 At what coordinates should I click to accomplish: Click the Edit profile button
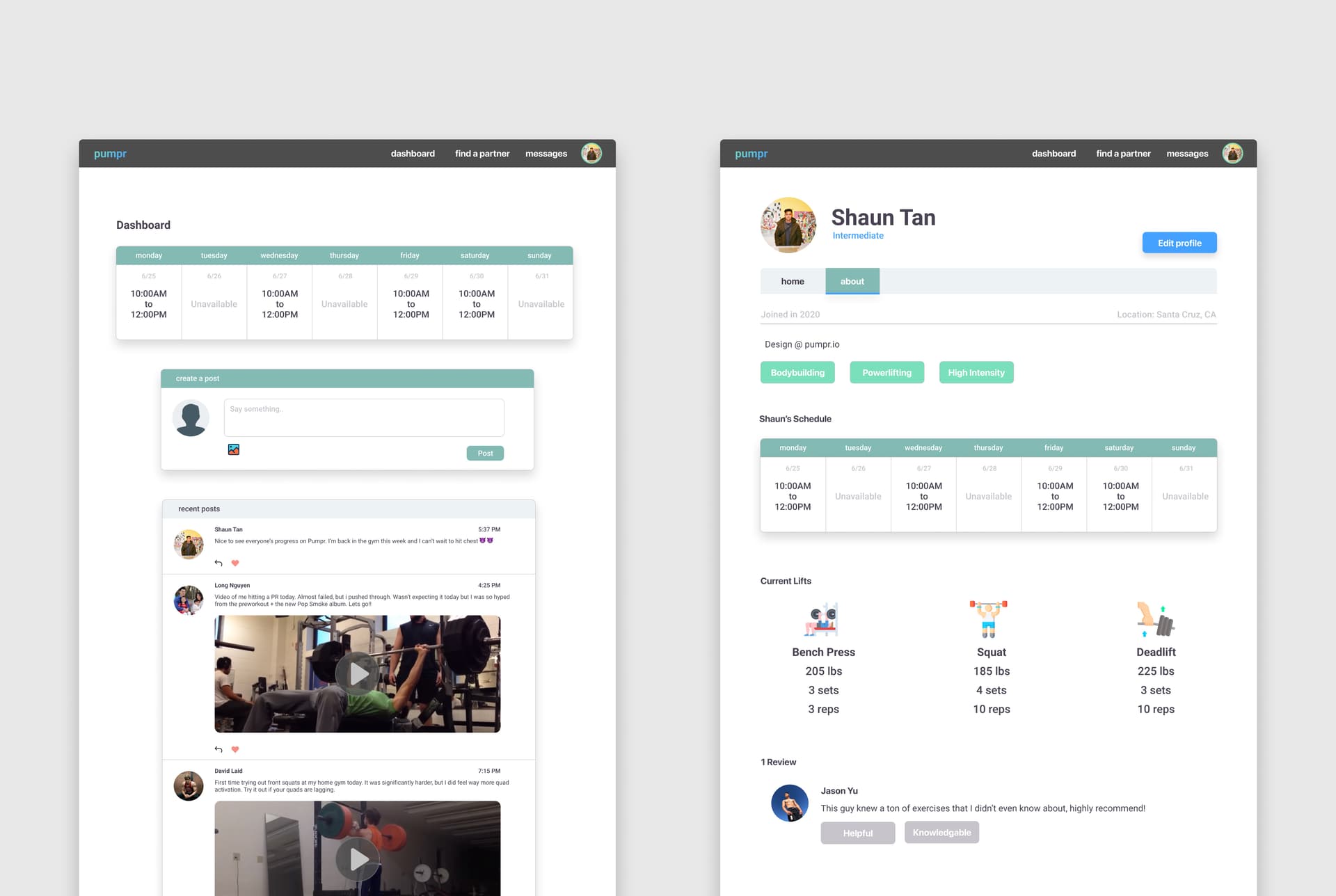(x=1179, y=242)
